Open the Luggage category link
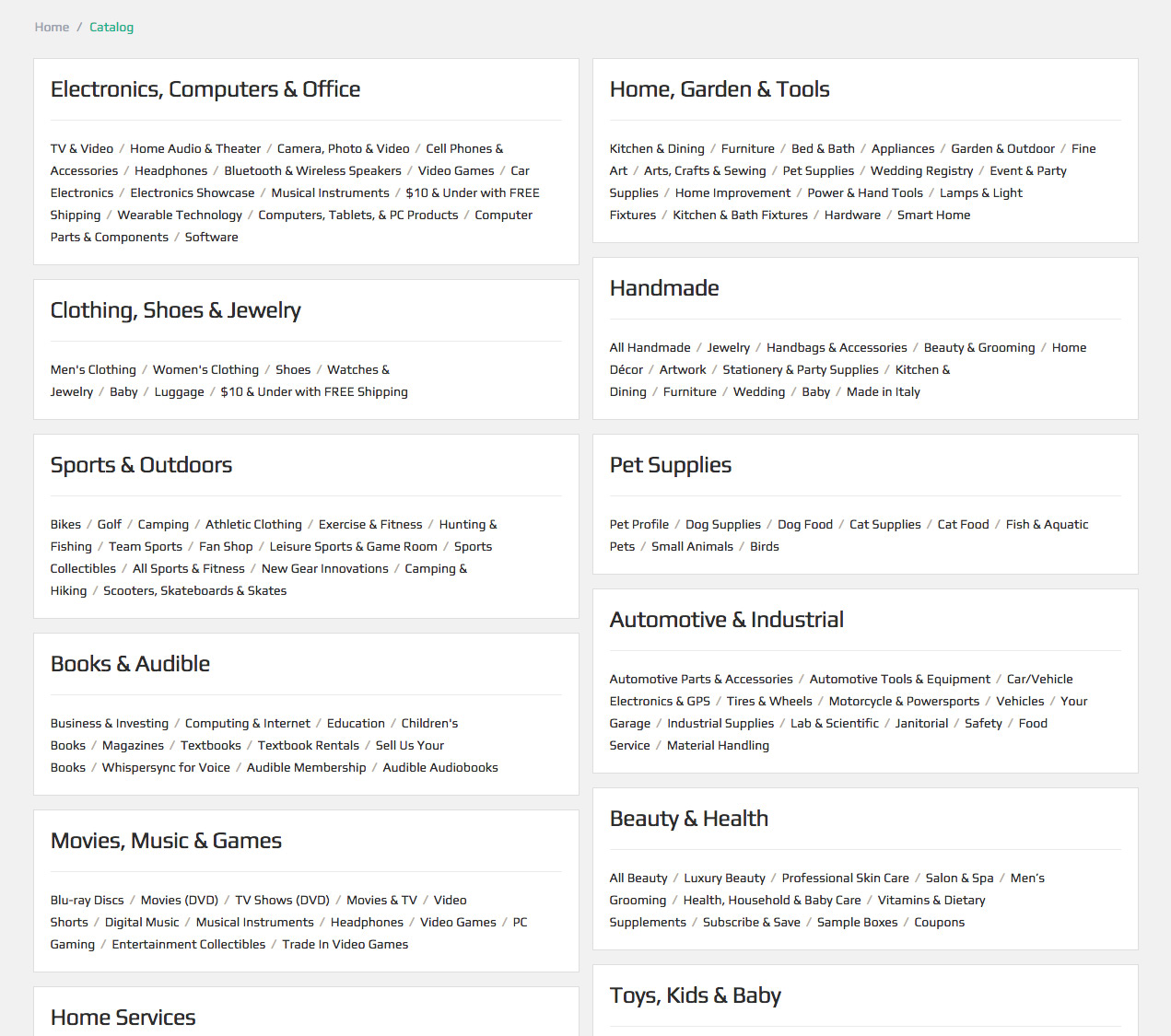 coord(179,391)
